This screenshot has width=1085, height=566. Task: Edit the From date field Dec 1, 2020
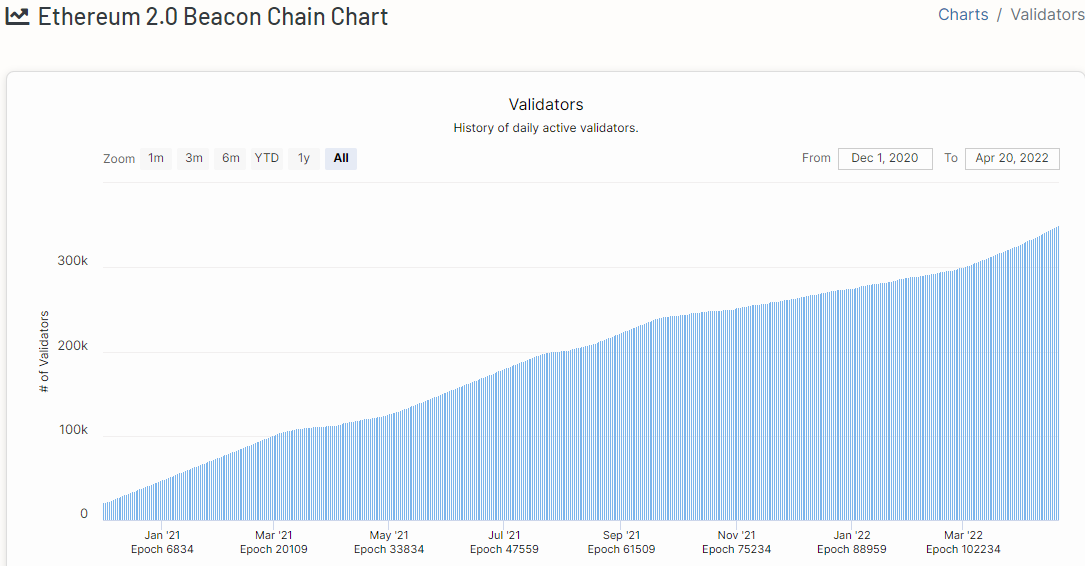click(x=885, y=158)
